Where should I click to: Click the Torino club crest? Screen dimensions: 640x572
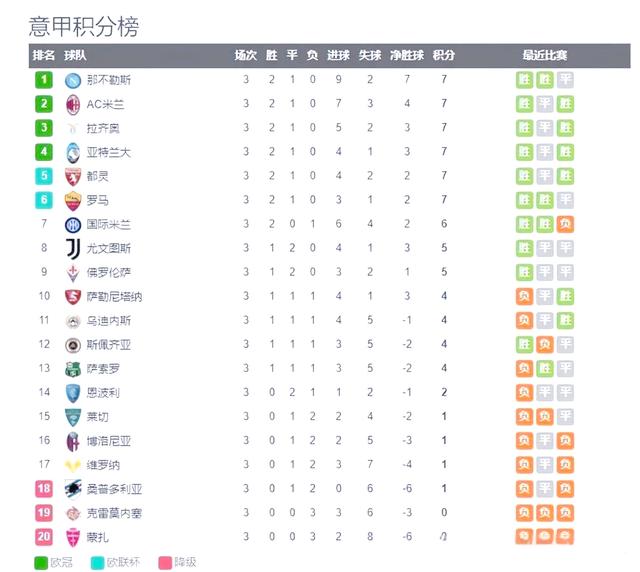click(x=73, y=176)
